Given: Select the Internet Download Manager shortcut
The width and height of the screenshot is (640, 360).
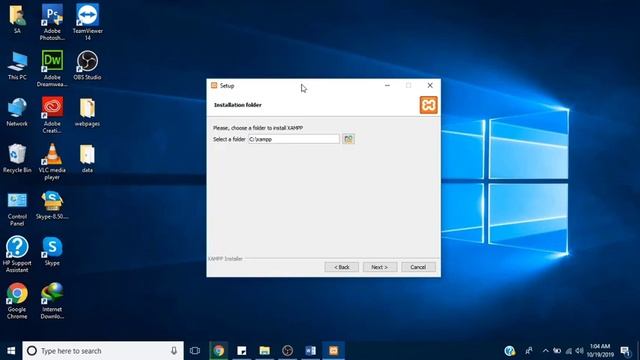Looking at the screenshot, I should click(52, 300).
